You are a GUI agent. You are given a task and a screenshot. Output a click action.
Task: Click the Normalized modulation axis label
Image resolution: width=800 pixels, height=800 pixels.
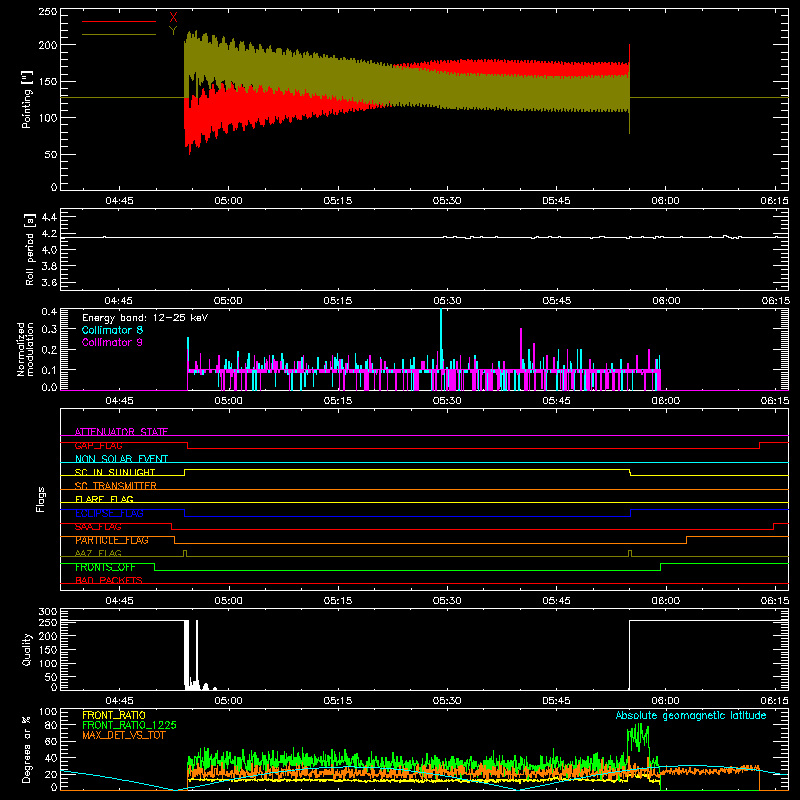pos(25,349)
